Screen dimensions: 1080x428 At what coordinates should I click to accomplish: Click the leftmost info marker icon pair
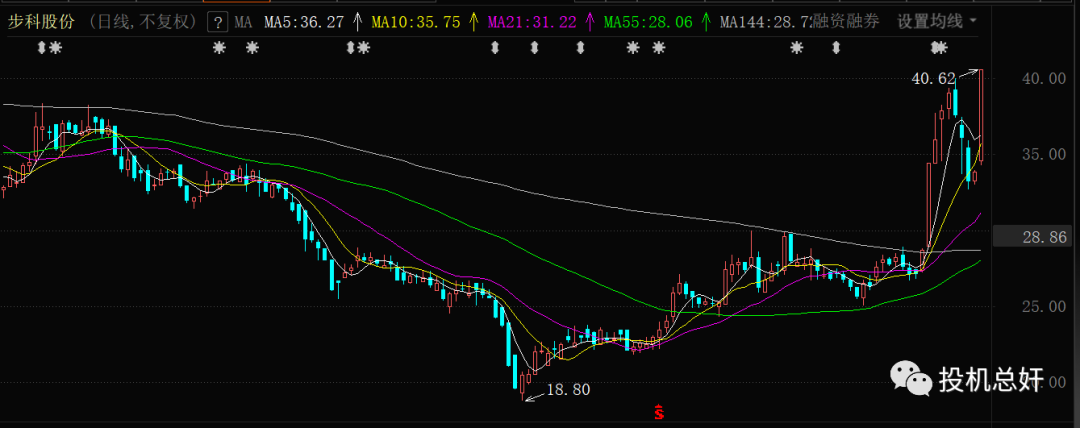click(48, 48)
